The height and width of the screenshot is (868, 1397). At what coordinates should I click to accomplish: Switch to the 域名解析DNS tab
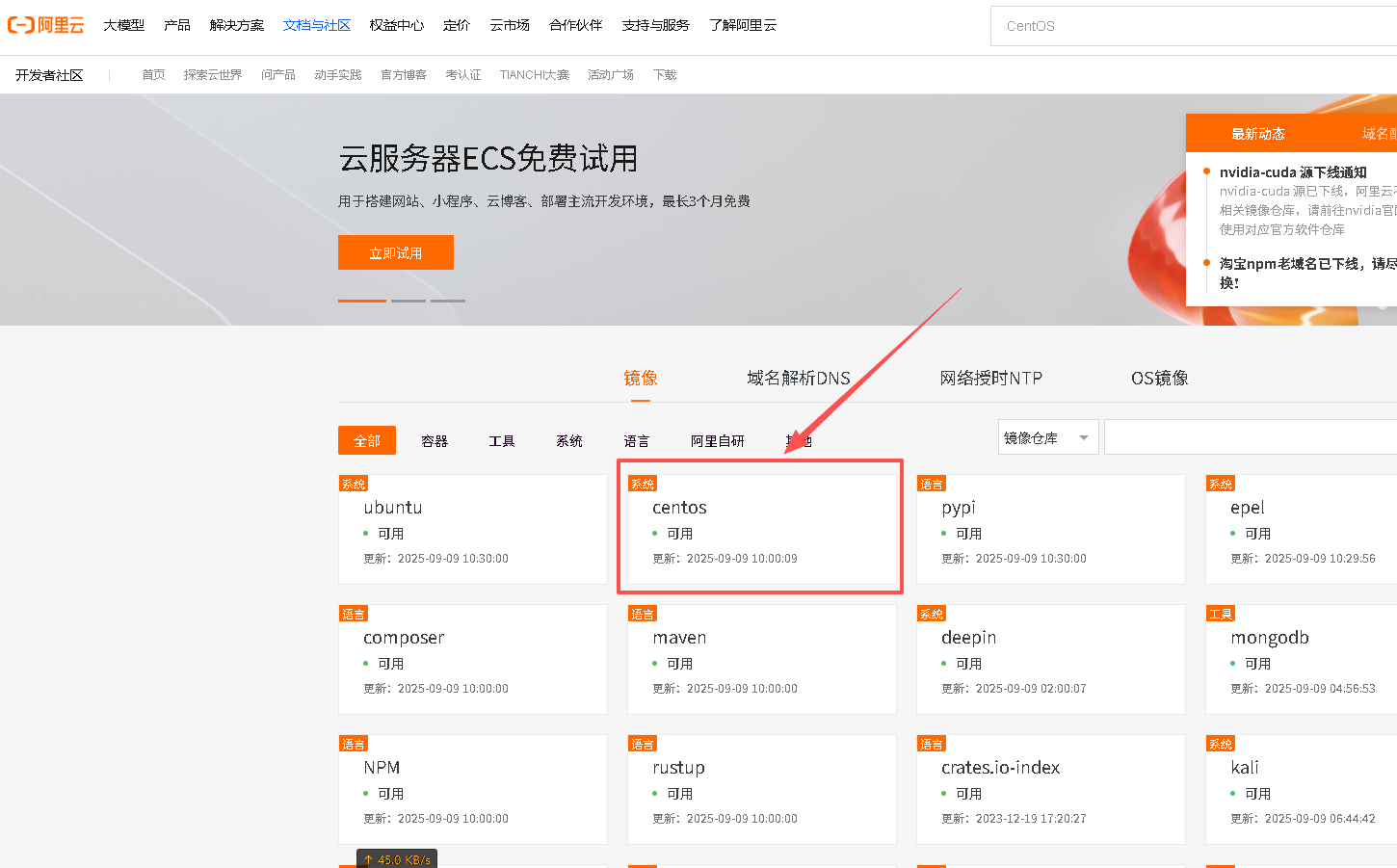coord(799,378)
